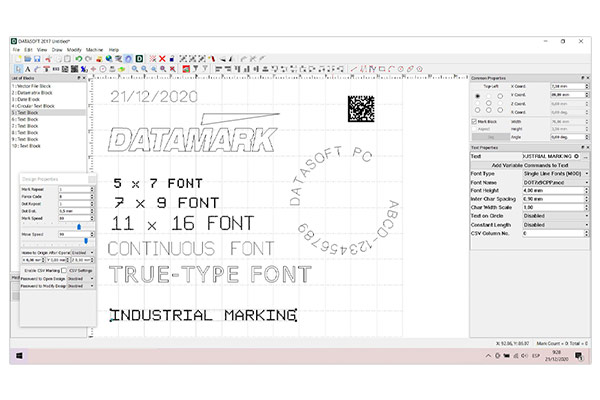Open the Modify menu
600x400 pixels.
(74, 50)
